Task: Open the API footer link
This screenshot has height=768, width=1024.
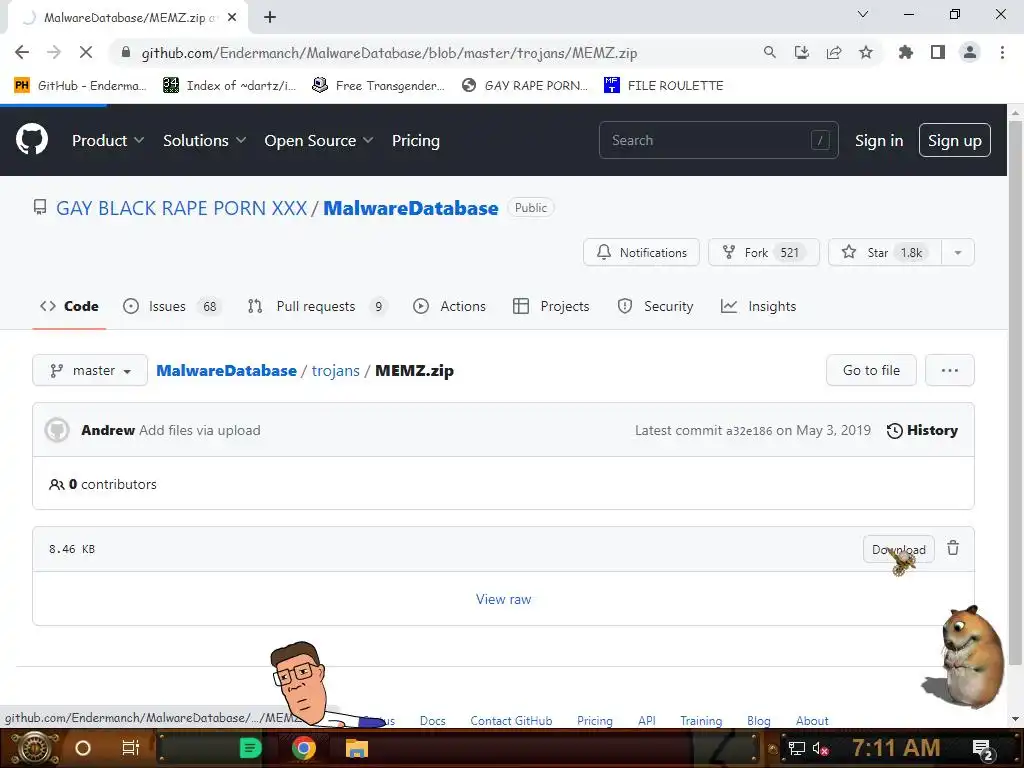Action: 647,720
